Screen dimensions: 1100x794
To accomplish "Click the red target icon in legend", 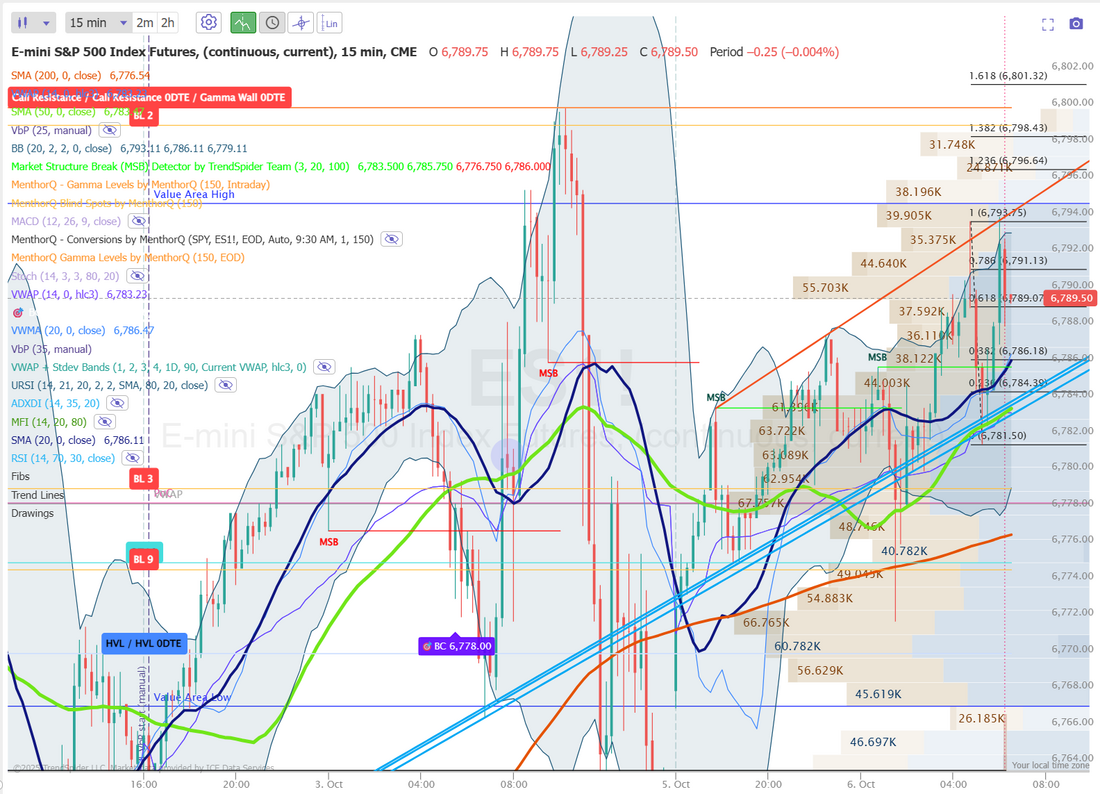I will click(16, 313).
